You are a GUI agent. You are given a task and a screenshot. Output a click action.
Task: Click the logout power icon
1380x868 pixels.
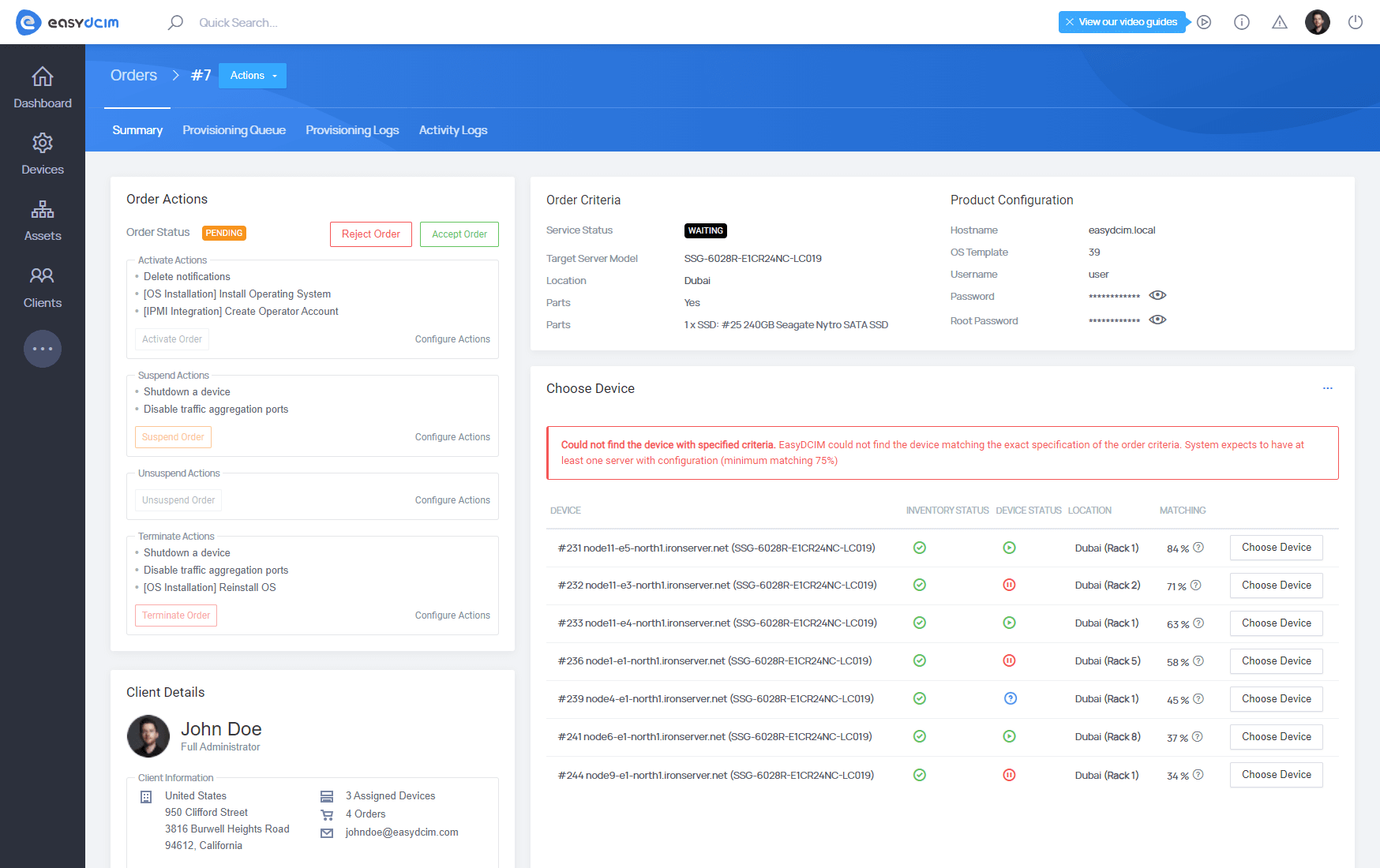[x=1356, y=22]
